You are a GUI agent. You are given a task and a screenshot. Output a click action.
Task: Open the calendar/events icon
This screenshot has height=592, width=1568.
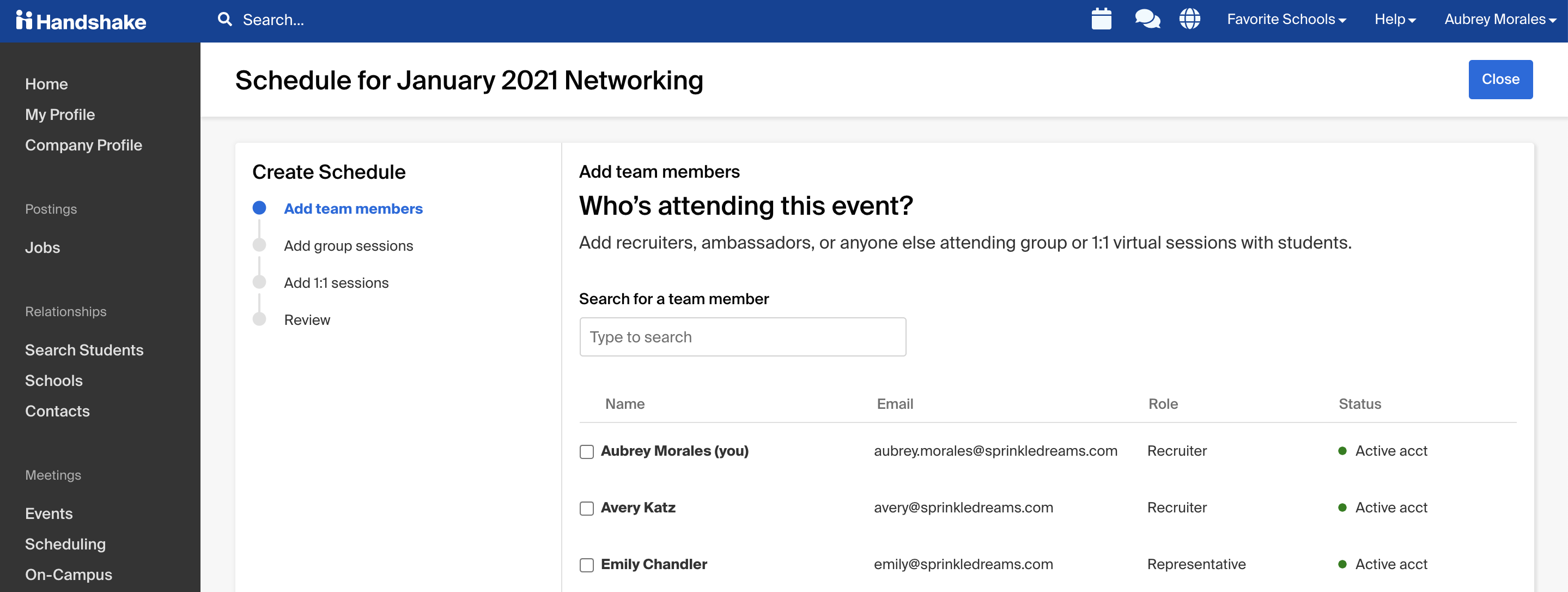[x=1102, y=20]
